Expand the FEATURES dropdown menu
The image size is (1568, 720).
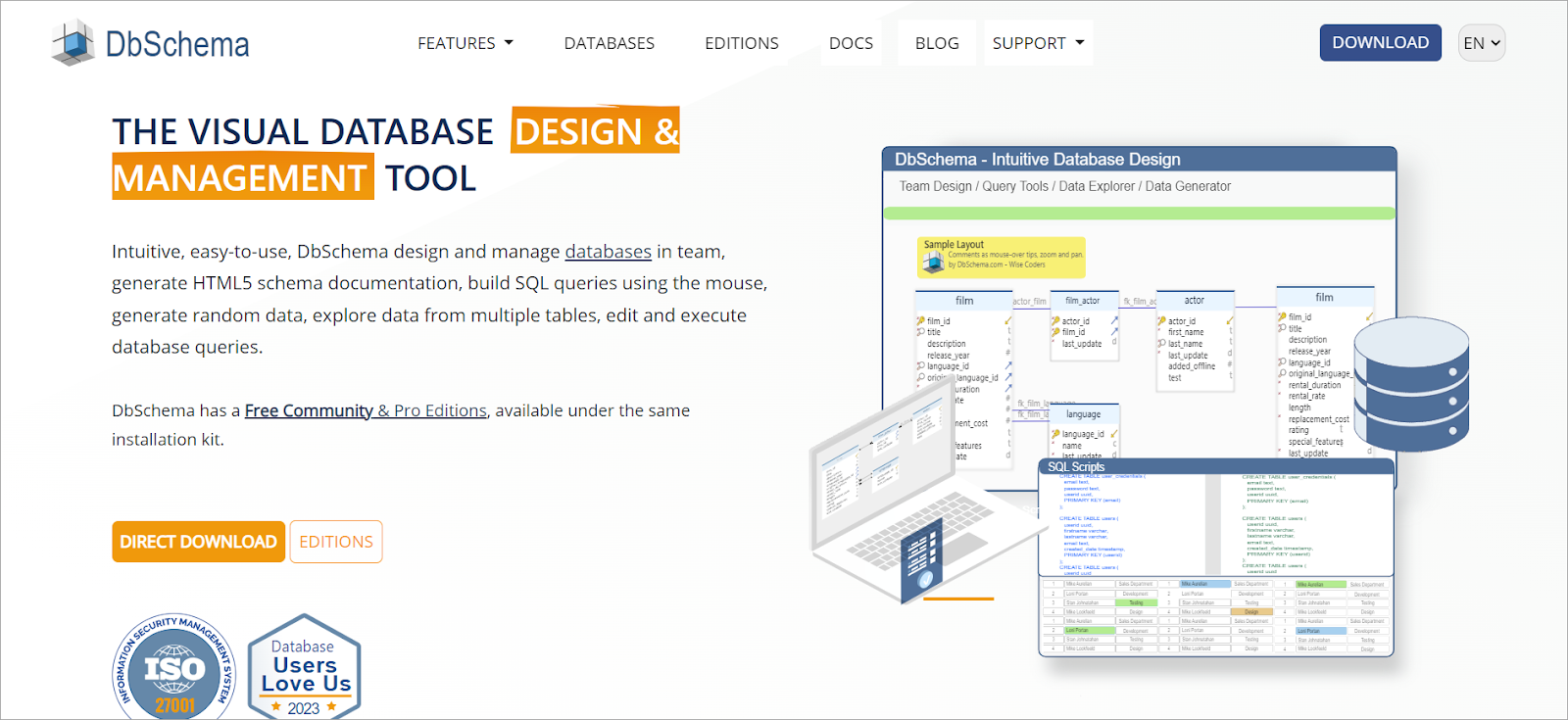pyautogui.click(x=465, y=43)
